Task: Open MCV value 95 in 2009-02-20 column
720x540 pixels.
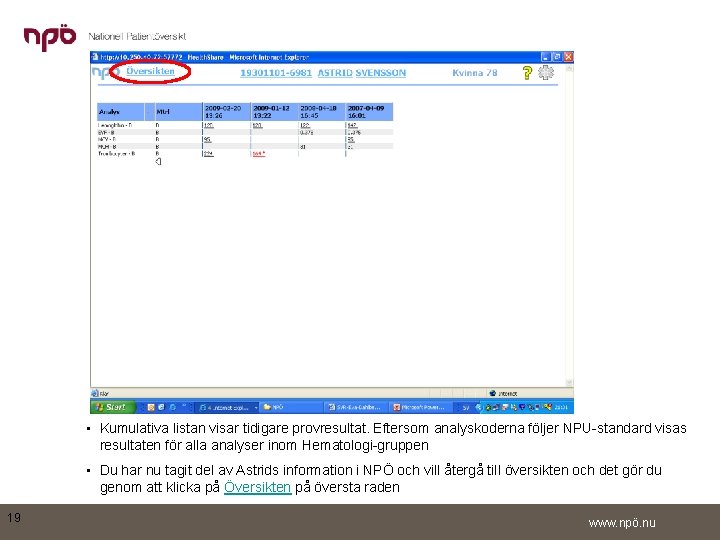Action: (208, 139)
